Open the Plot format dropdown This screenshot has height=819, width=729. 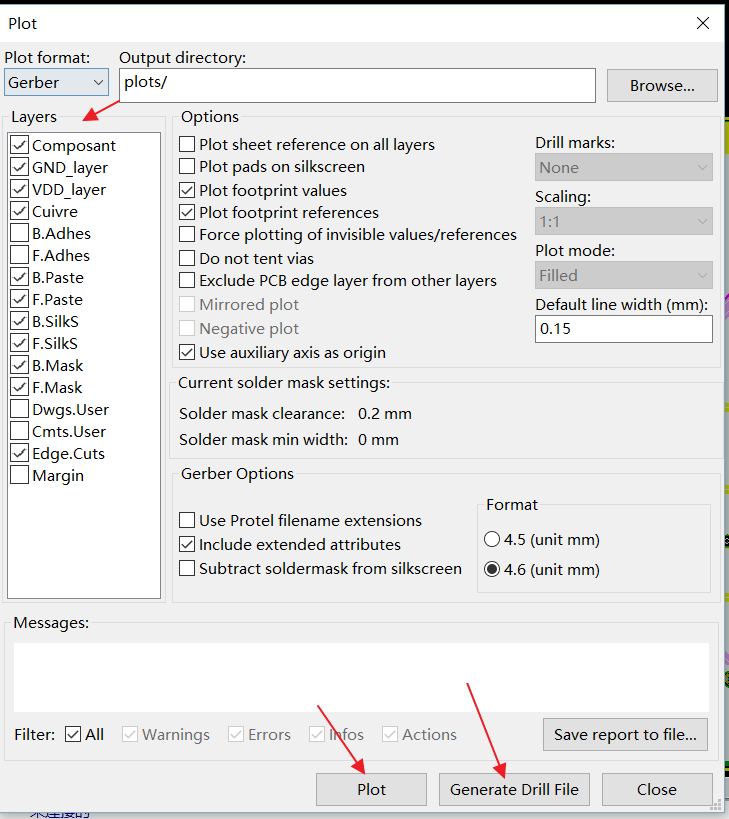coord(56,83)
